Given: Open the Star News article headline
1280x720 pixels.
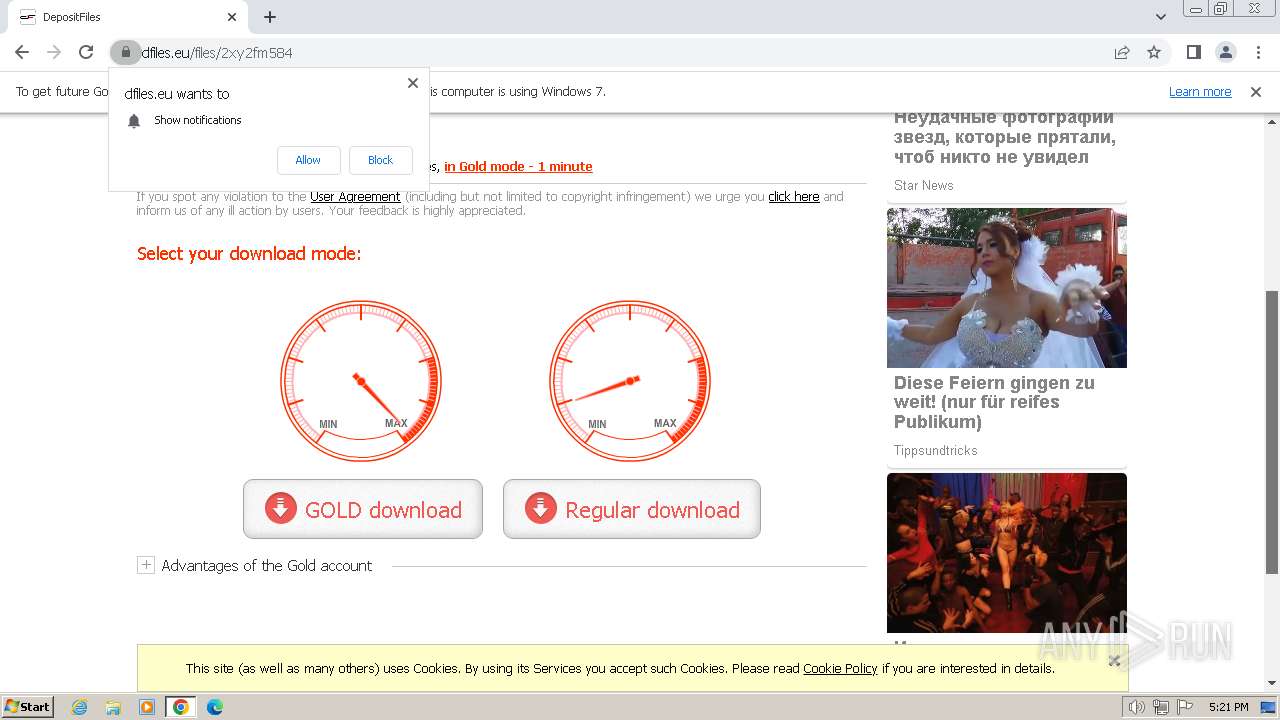Looking at the screenshot, I should point(1005,137).
